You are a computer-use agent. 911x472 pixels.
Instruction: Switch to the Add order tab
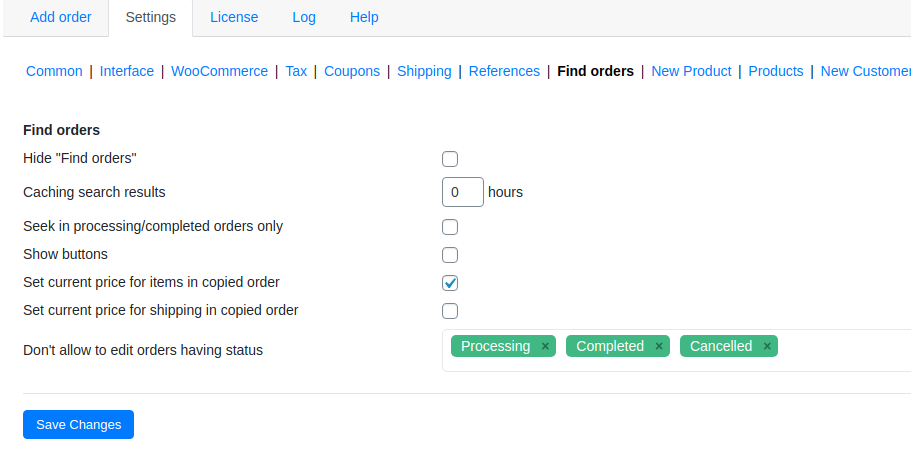point(60,17)
